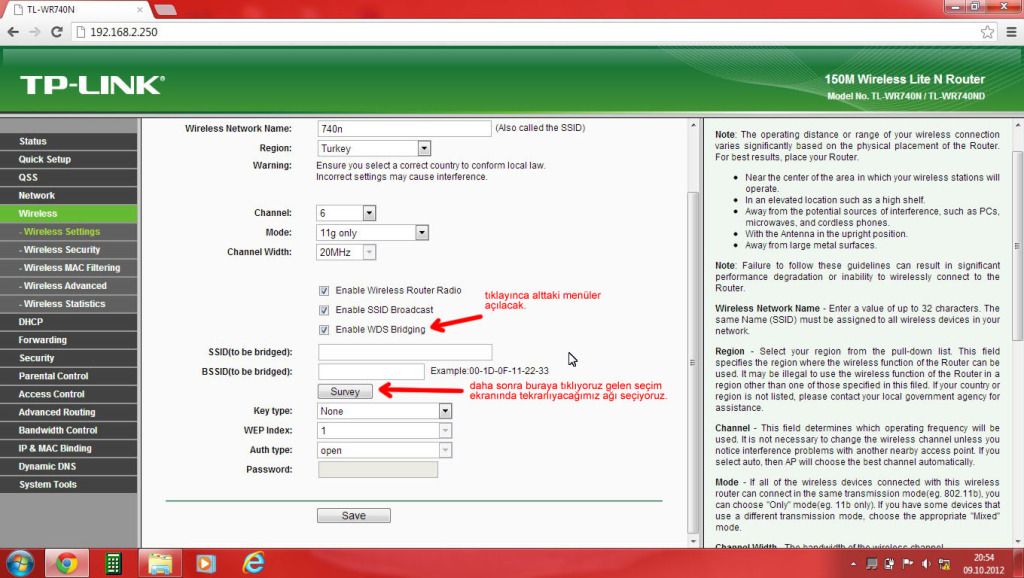Open Windows Media Player from the taskbar

click(206, 563)
